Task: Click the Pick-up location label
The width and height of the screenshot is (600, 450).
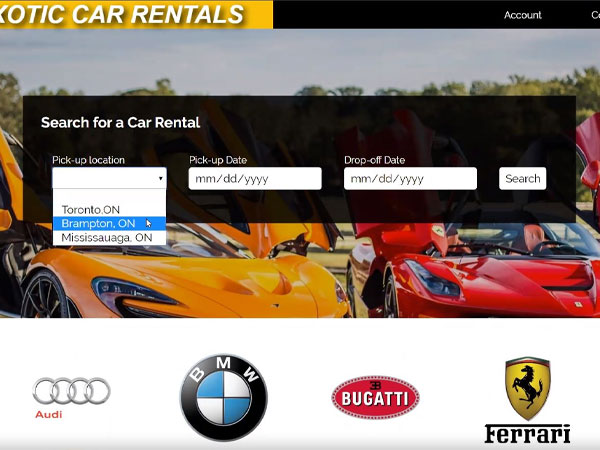Action: (x=88, y=160)
